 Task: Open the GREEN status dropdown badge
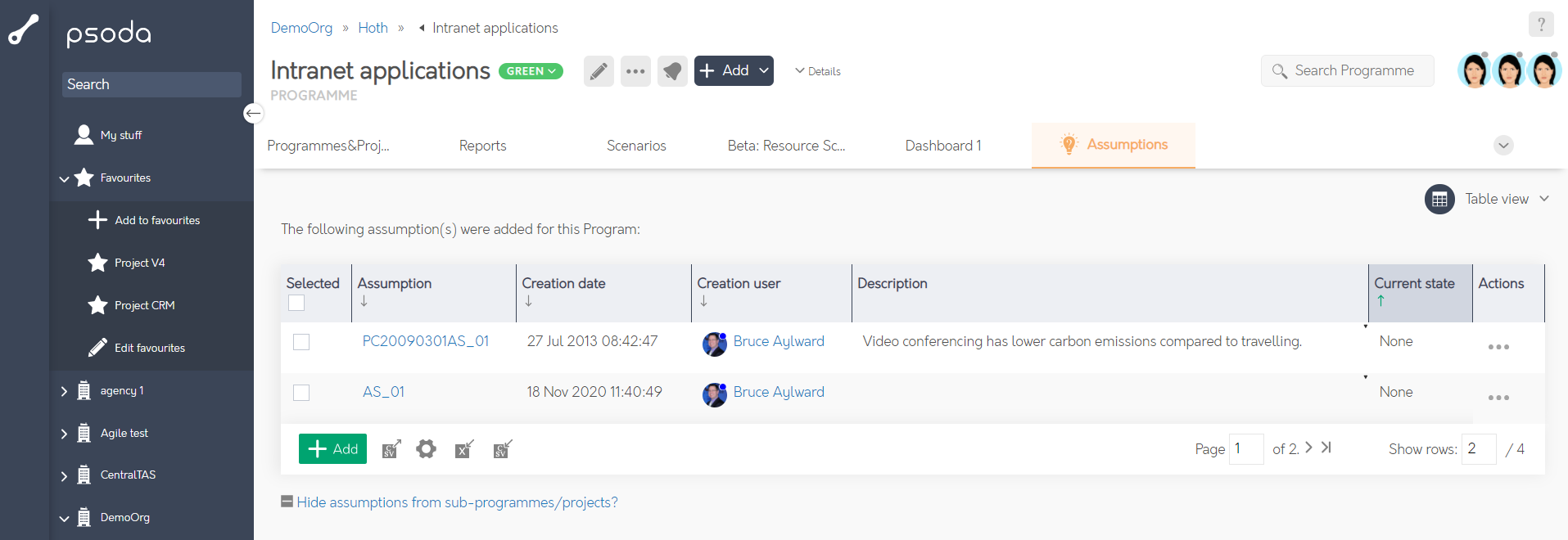[x=531, y=71]
